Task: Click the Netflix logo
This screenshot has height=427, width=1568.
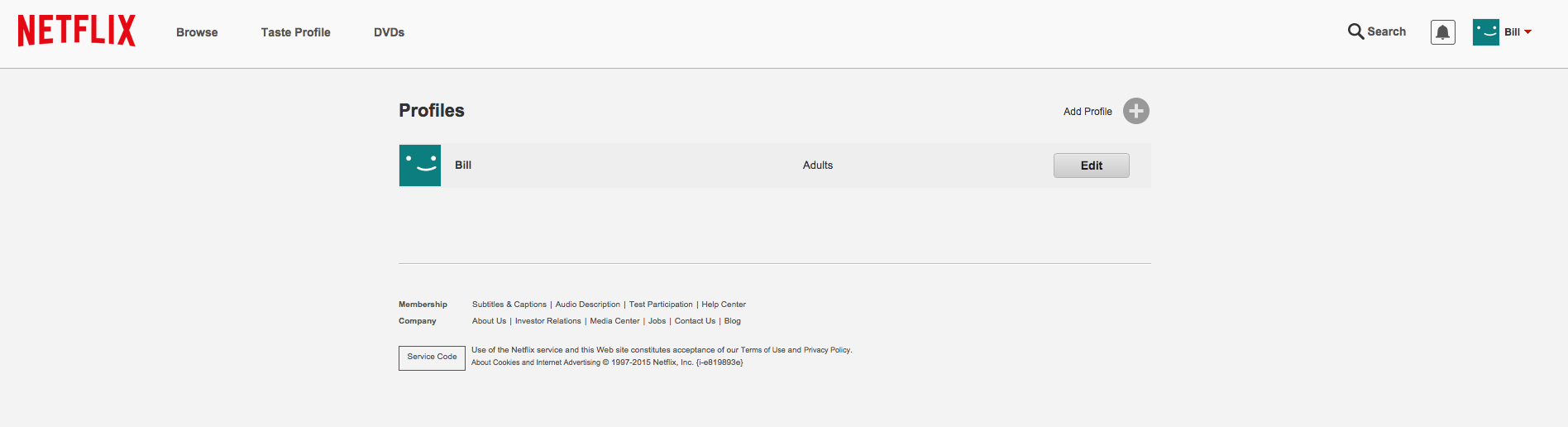Action: point(77,31)
